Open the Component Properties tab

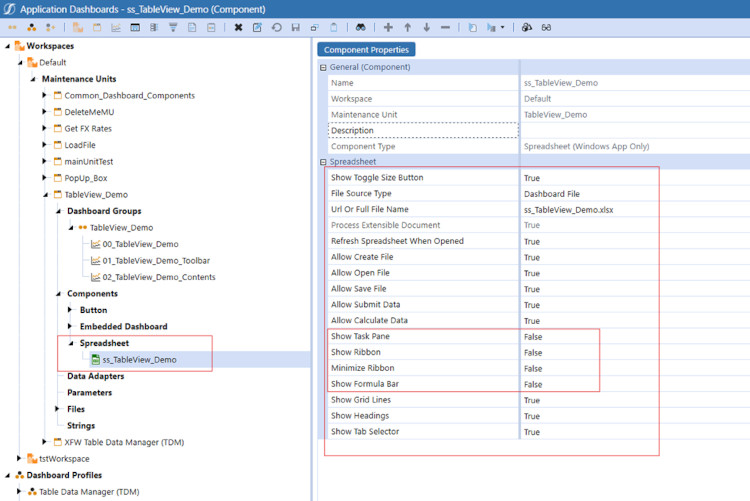(365, 49)
